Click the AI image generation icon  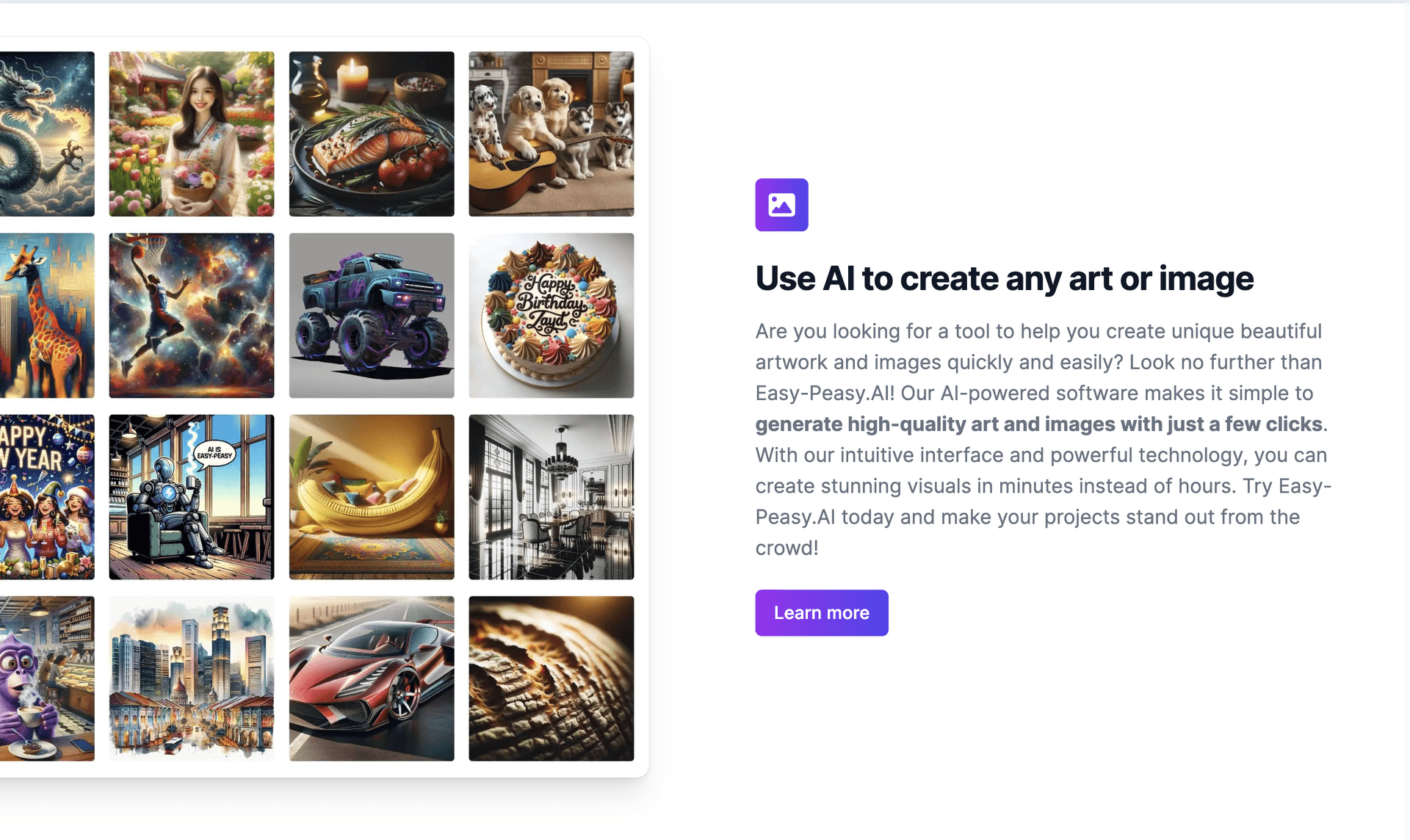coord(782,205)
